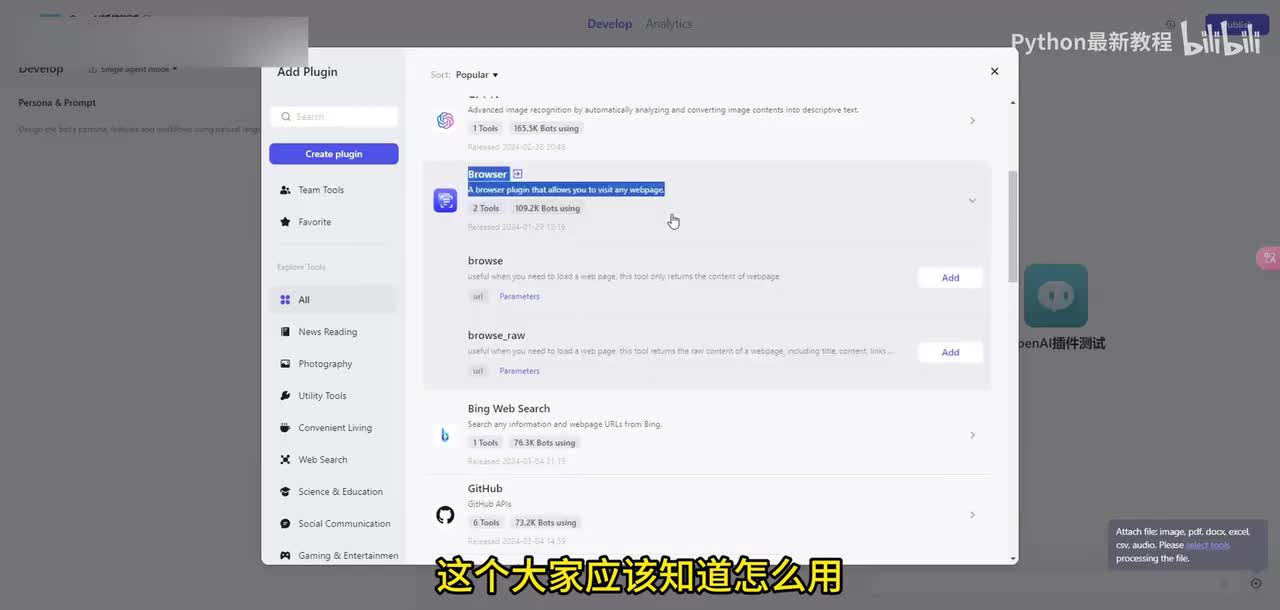Select the News Reading category

tap(334, 332)
